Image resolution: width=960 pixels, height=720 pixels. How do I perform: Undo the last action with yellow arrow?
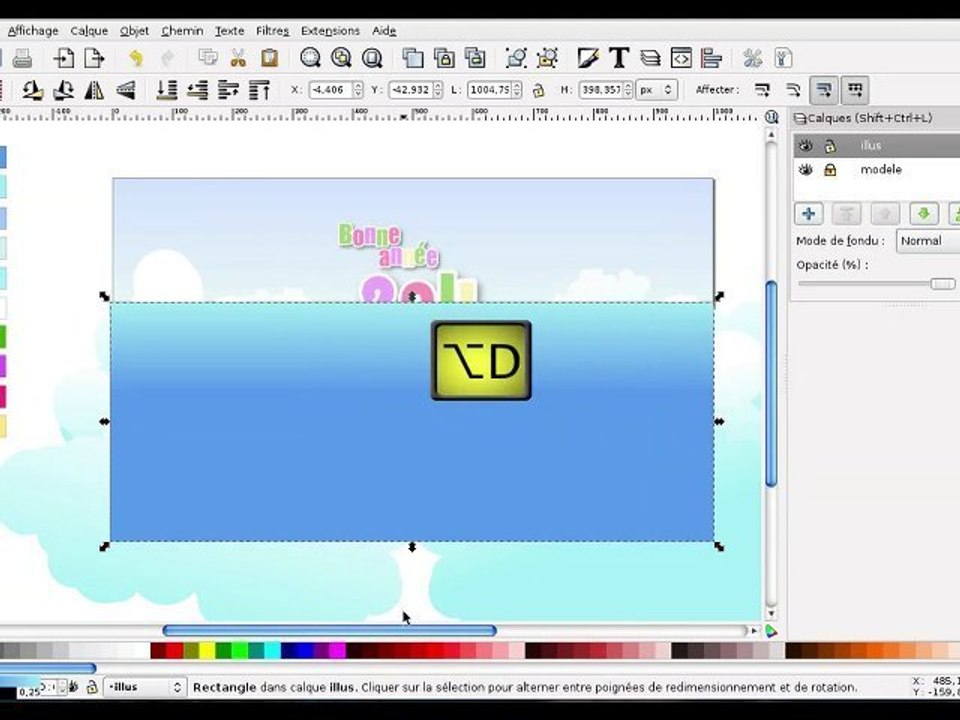[x=136, y=59]
